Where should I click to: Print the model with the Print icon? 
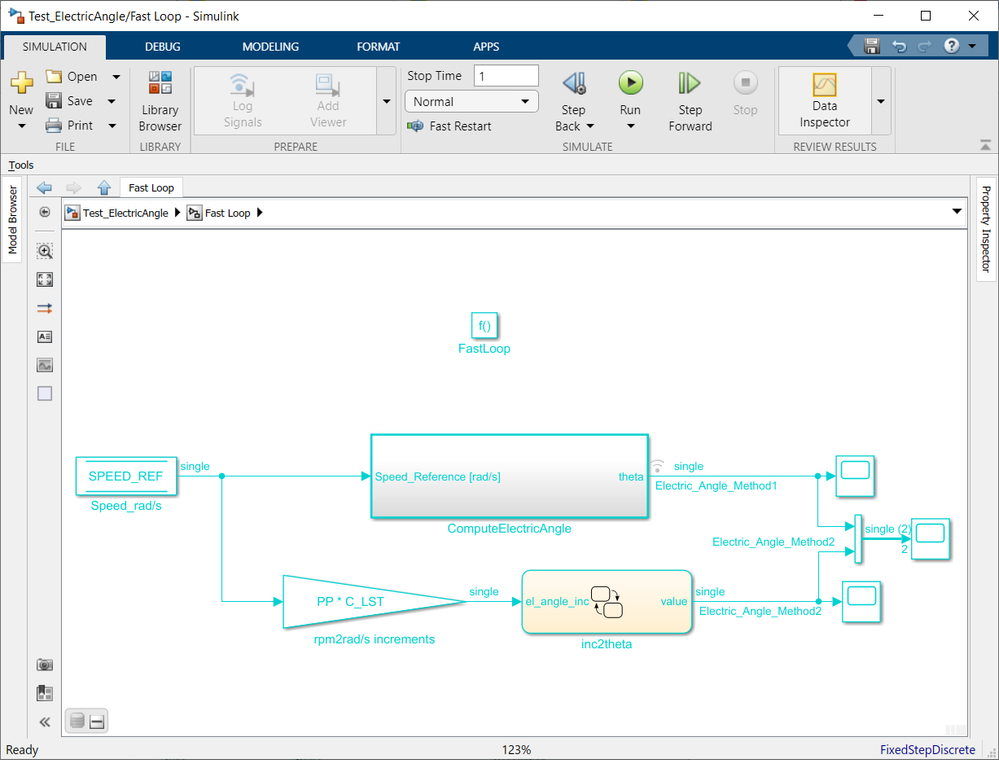[54, 125]
